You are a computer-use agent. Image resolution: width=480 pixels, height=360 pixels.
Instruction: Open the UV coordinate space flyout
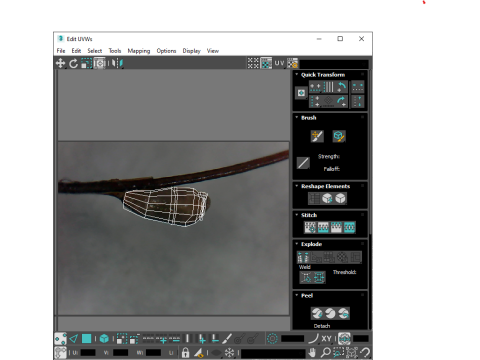[x=279, y=63]
